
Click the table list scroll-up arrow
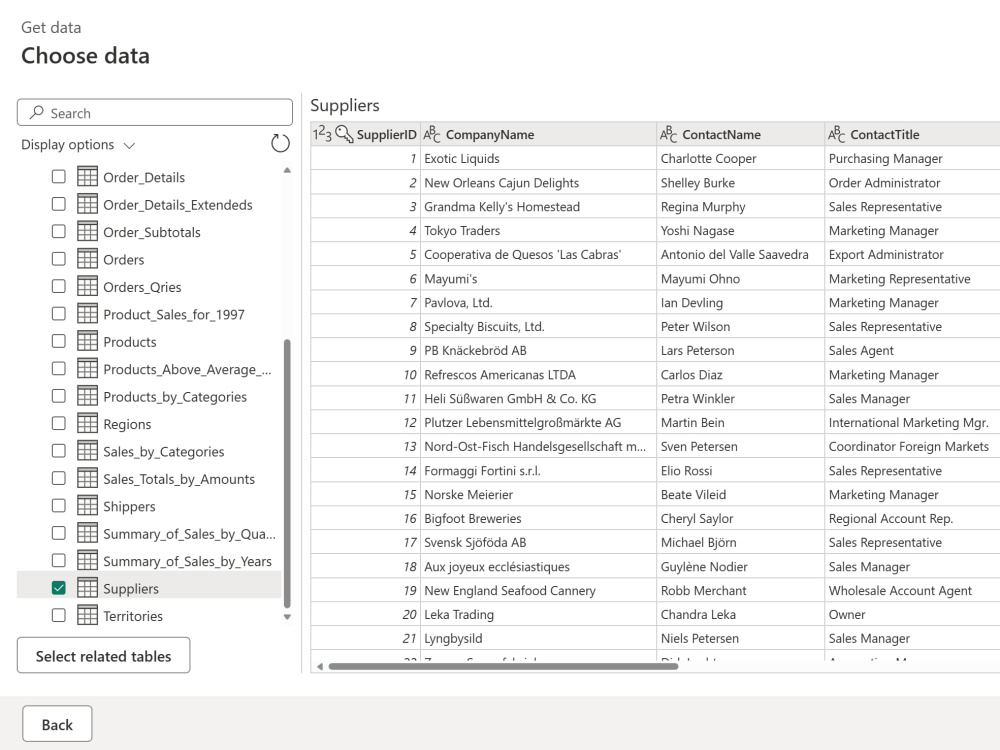click(287, 170)
